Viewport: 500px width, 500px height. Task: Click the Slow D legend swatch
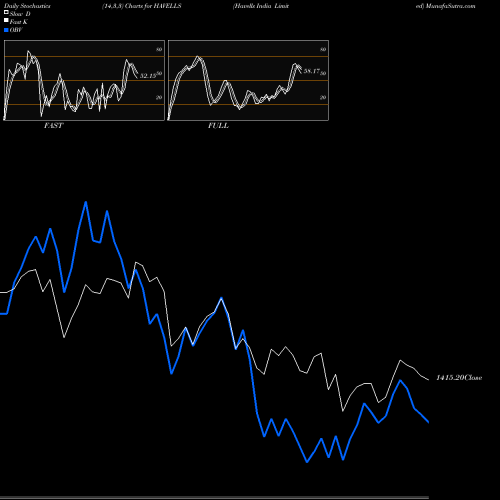coord(6,12)
